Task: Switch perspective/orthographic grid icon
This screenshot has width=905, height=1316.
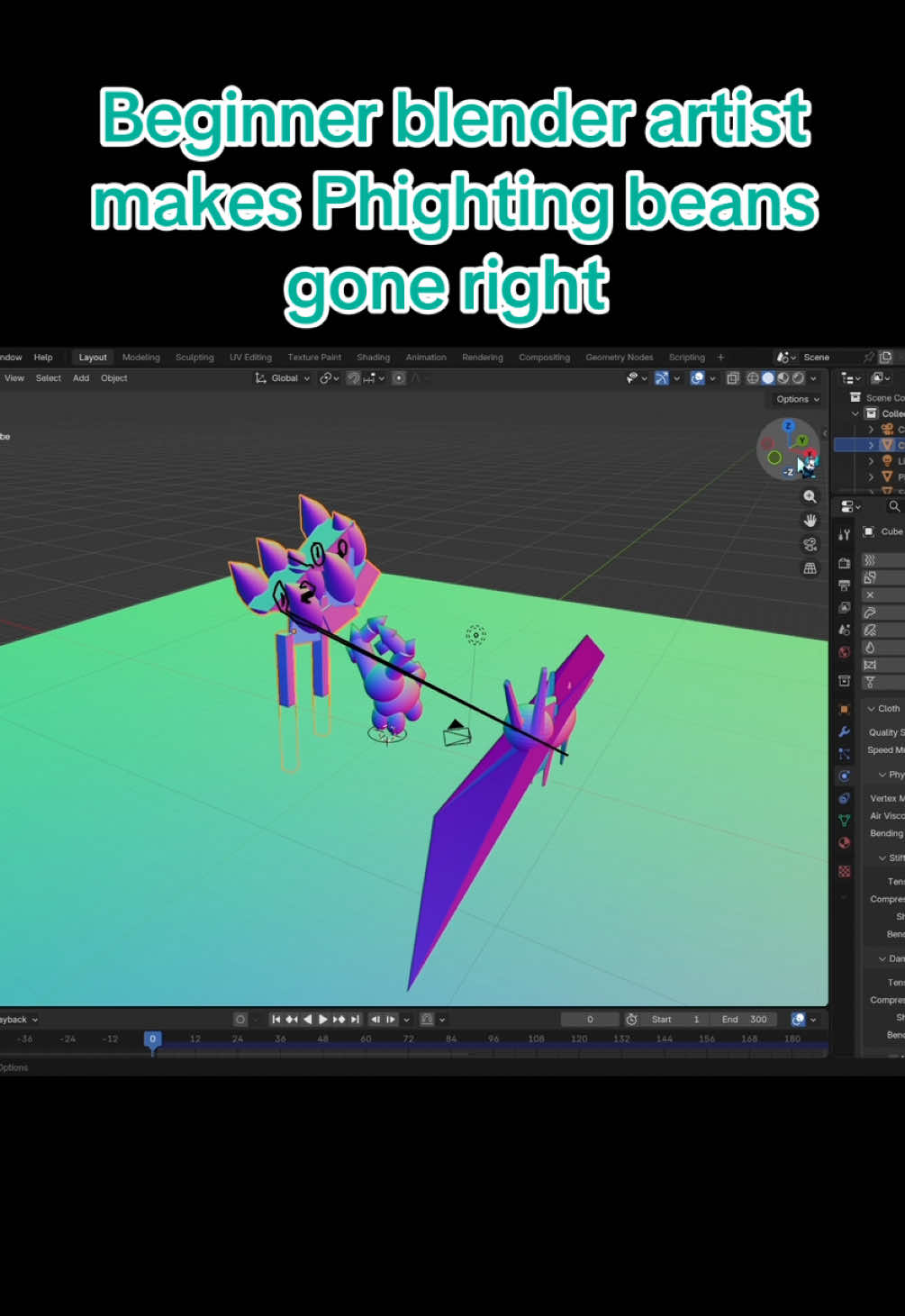Action: [x=810, y=568]
